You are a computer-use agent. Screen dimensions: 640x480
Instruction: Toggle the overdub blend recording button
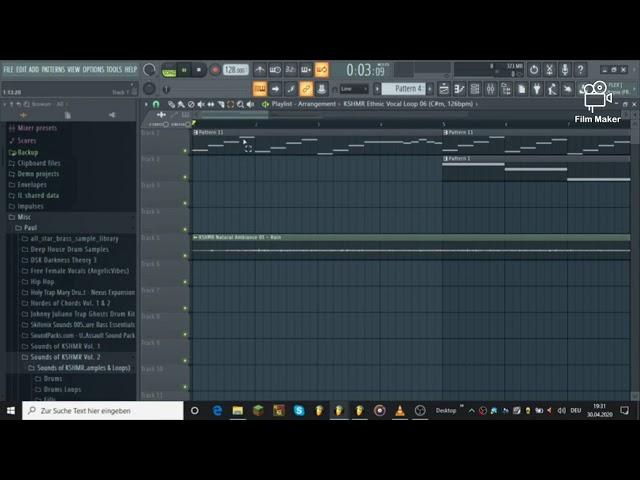pyautogui.click(x=306, y=70)
